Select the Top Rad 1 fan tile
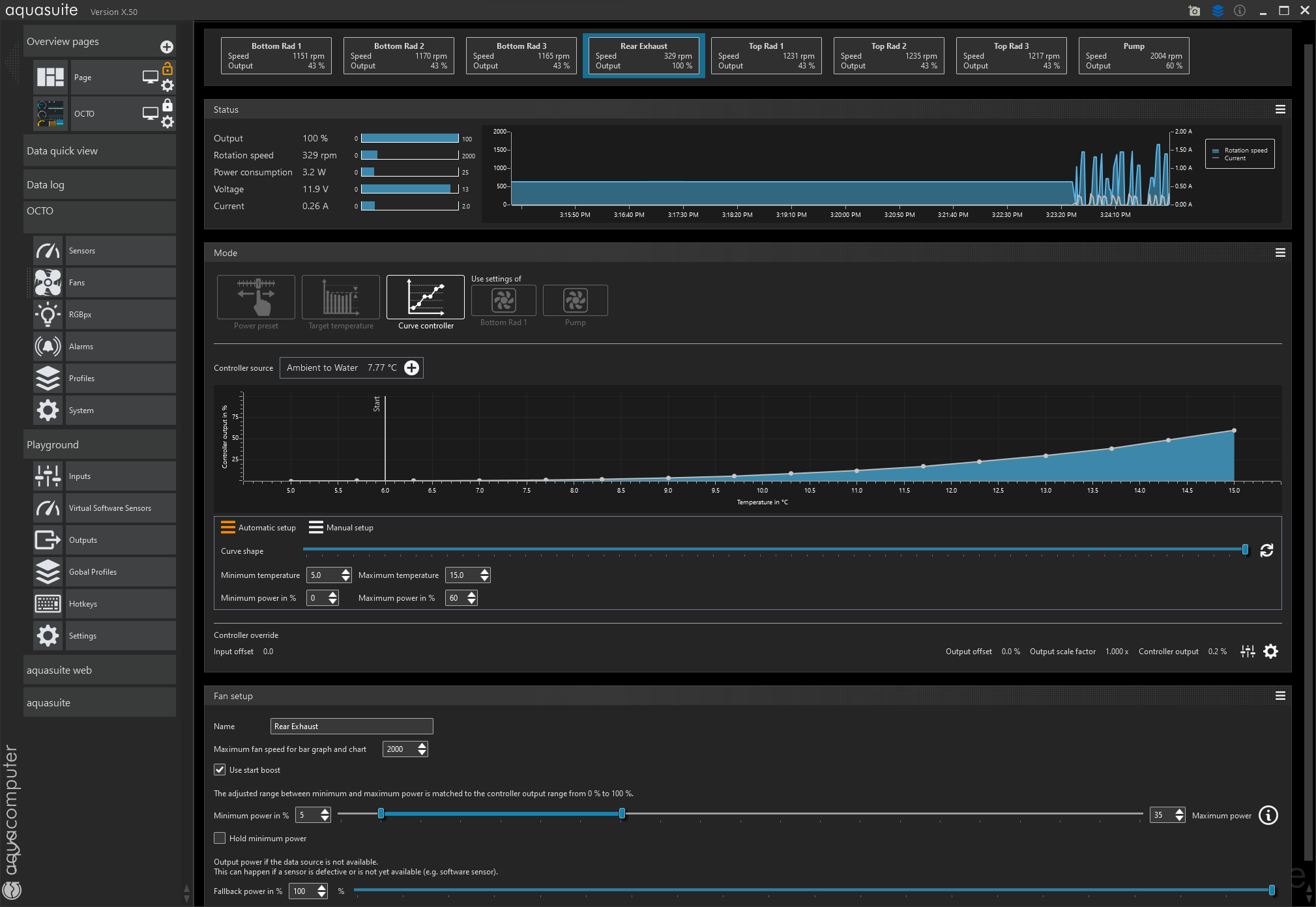 pos(767,56)
